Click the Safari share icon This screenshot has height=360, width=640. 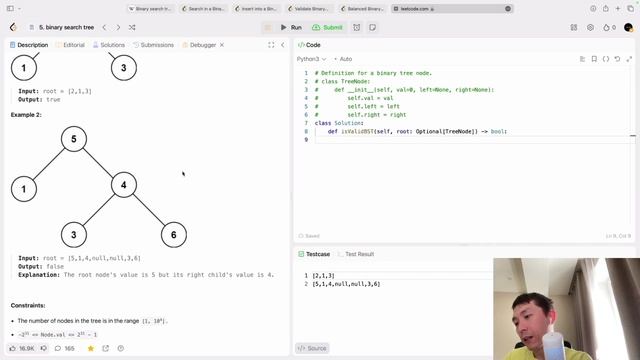(x=606, y=9)
